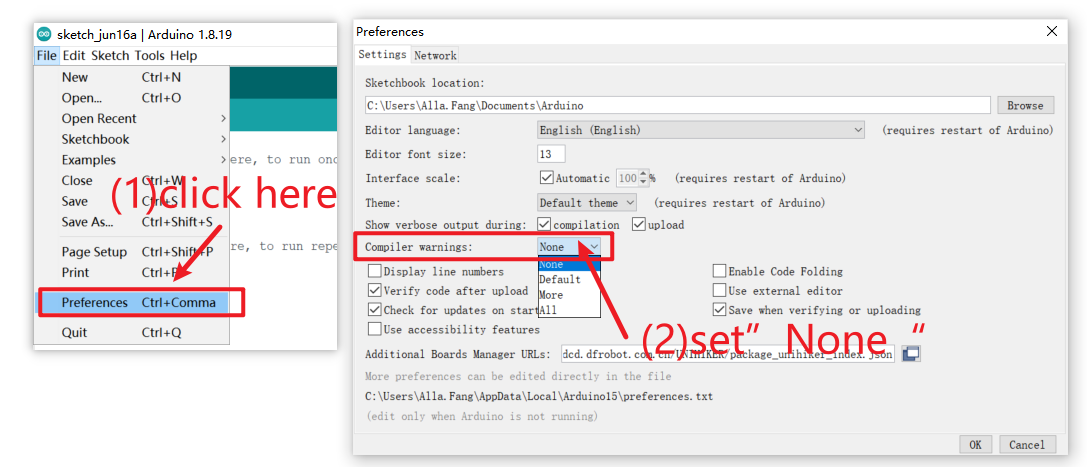This screenshot has width=1087, height=467.
Task: Click the Additional Boards Manager URLs field
Action: 728,354
